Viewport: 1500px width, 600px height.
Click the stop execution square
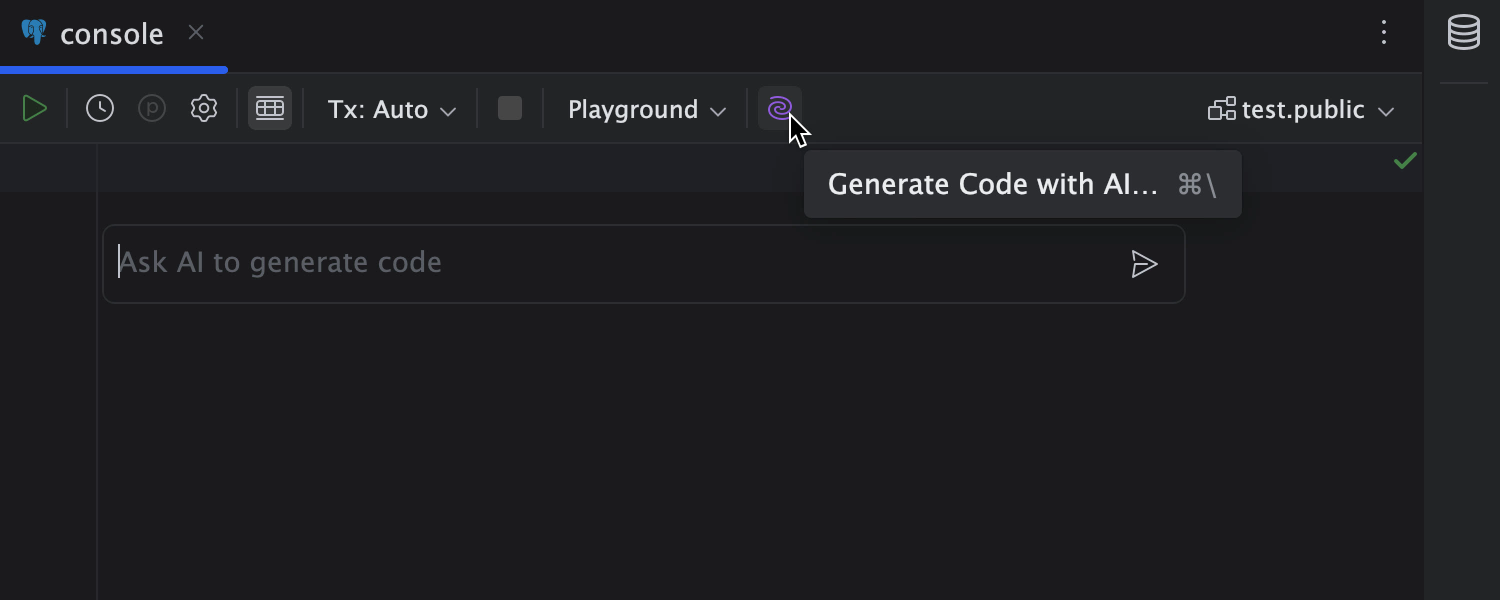[510, 108]
